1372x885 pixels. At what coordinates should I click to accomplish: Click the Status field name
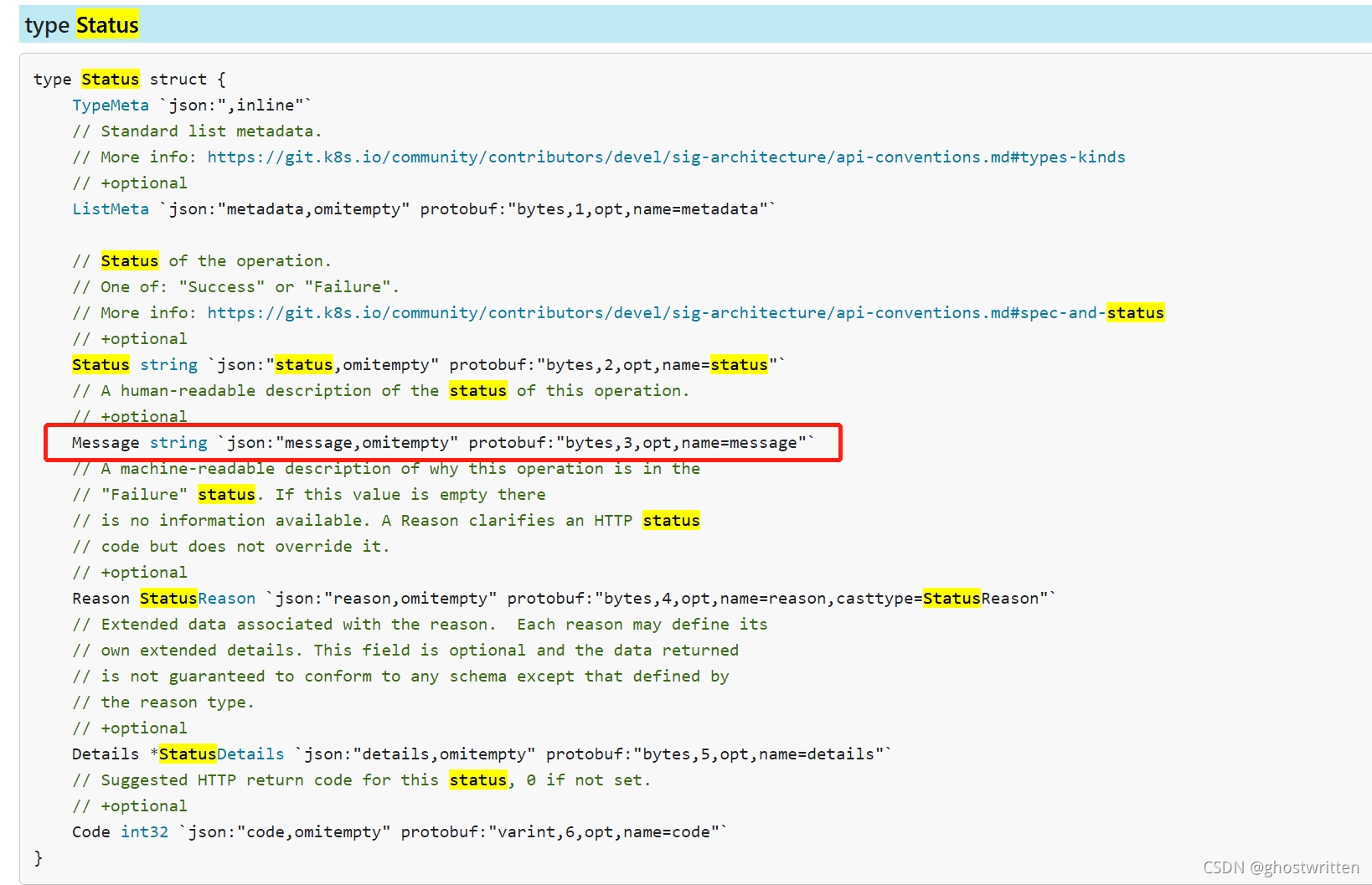click(x=101, y=364)
